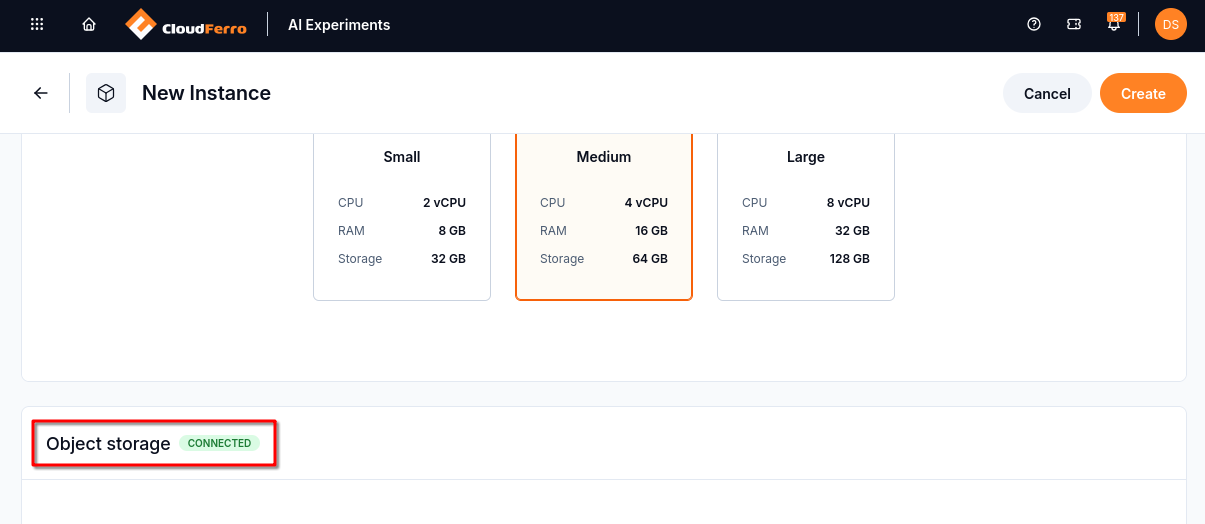
Task: Click the CloudFerro logo
Action: 186,25
